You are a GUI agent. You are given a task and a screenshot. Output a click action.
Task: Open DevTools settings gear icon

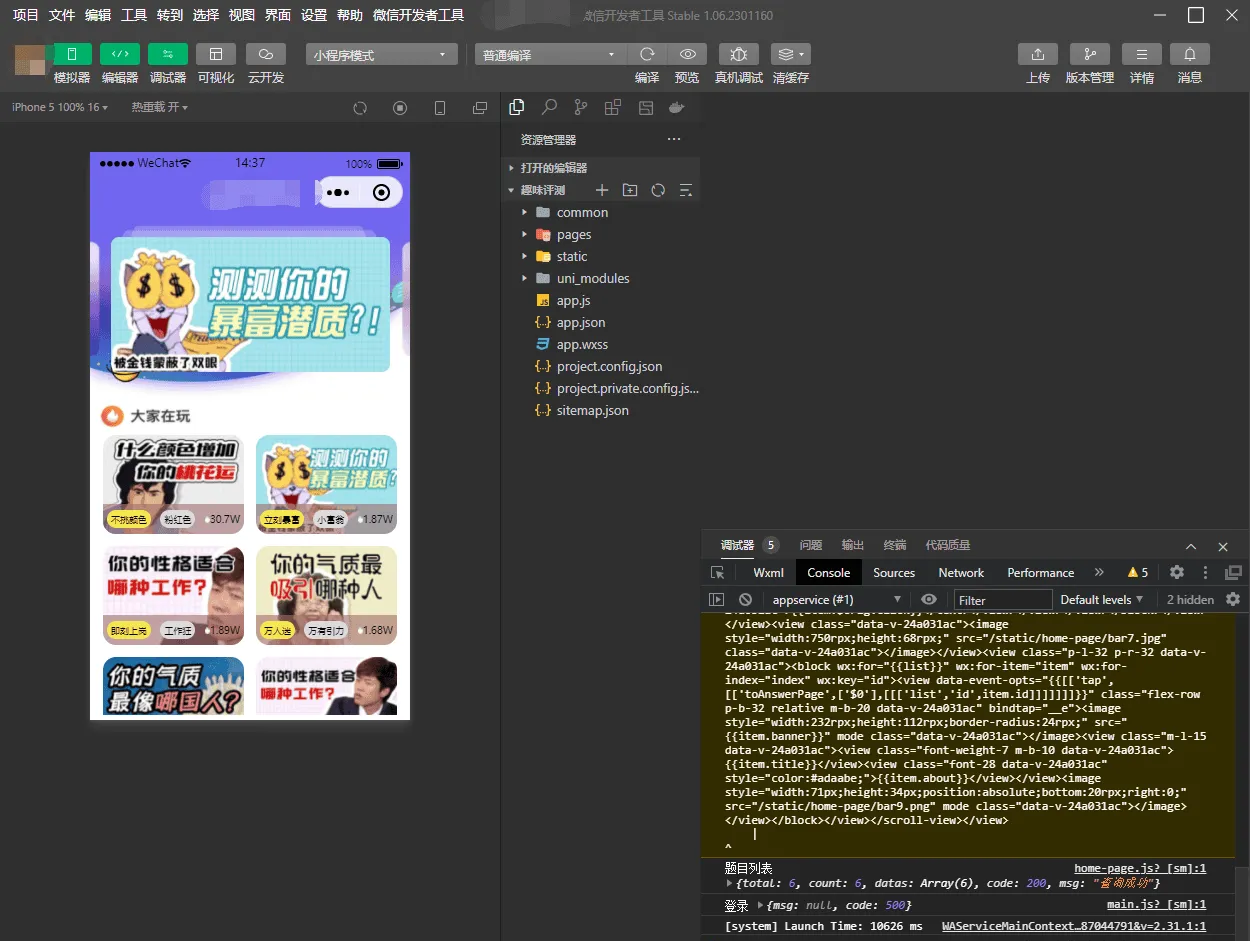[1177, 572]
